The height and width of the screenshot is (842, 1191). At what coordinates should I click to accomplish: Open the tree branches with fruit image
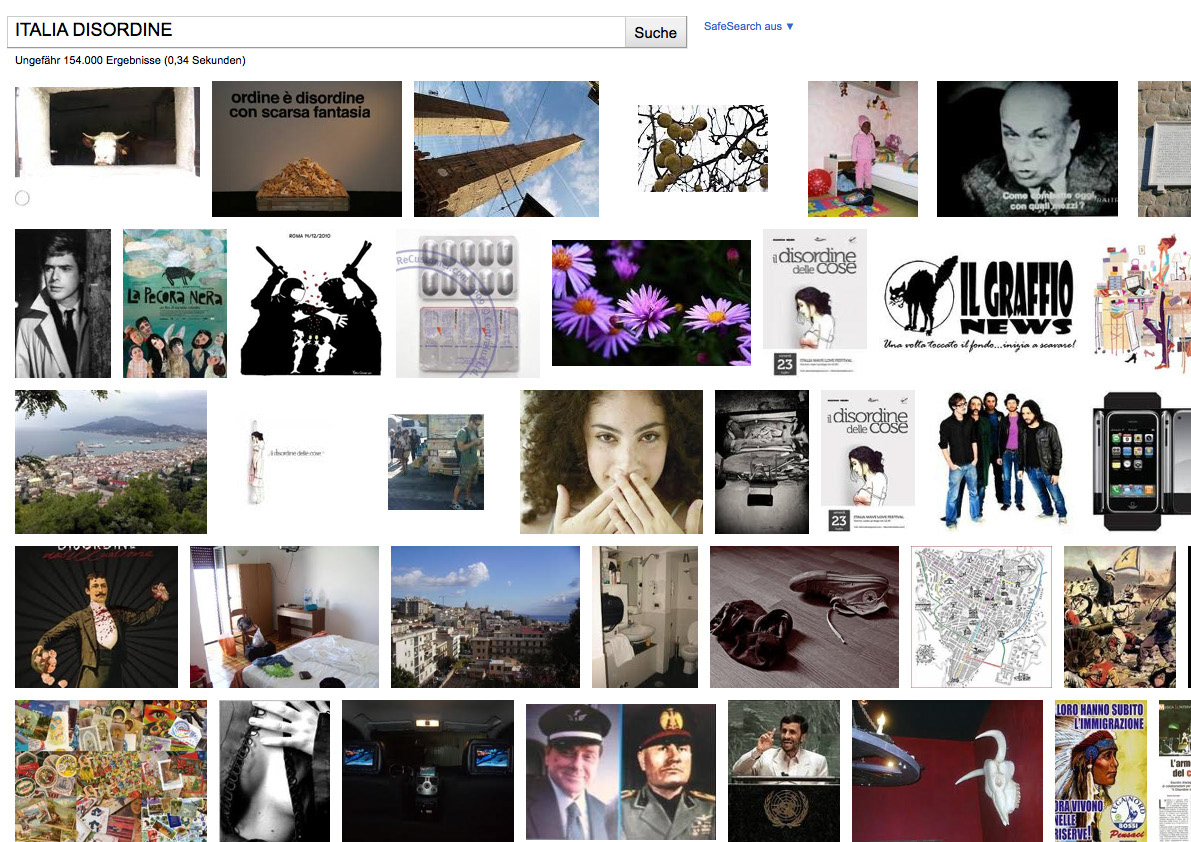[x=703, y=148]
